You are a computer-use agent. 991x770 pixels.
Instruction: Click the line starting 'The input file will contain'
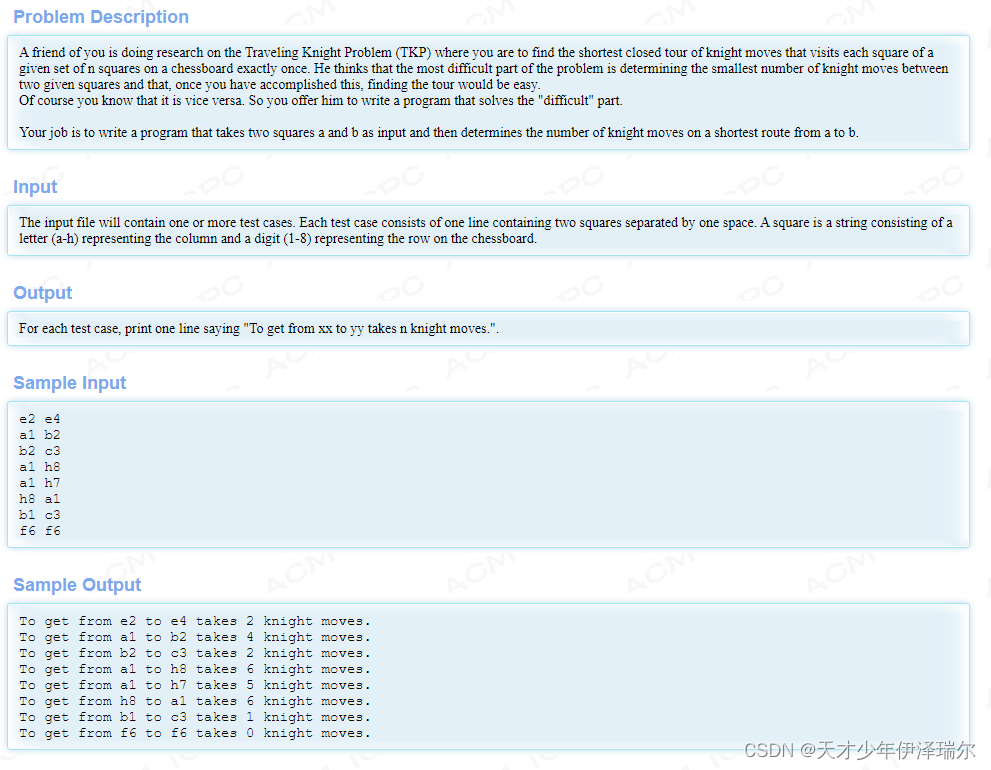tap(485, 223)
